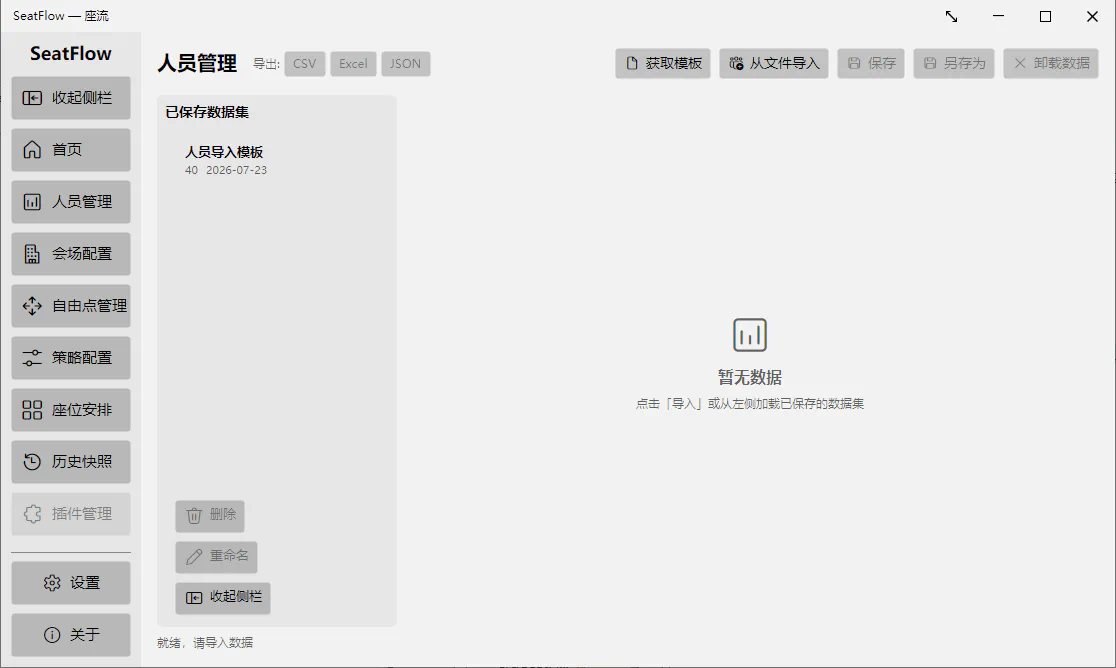Click the SeatFlow sidebar logo text

coord(70,53)
